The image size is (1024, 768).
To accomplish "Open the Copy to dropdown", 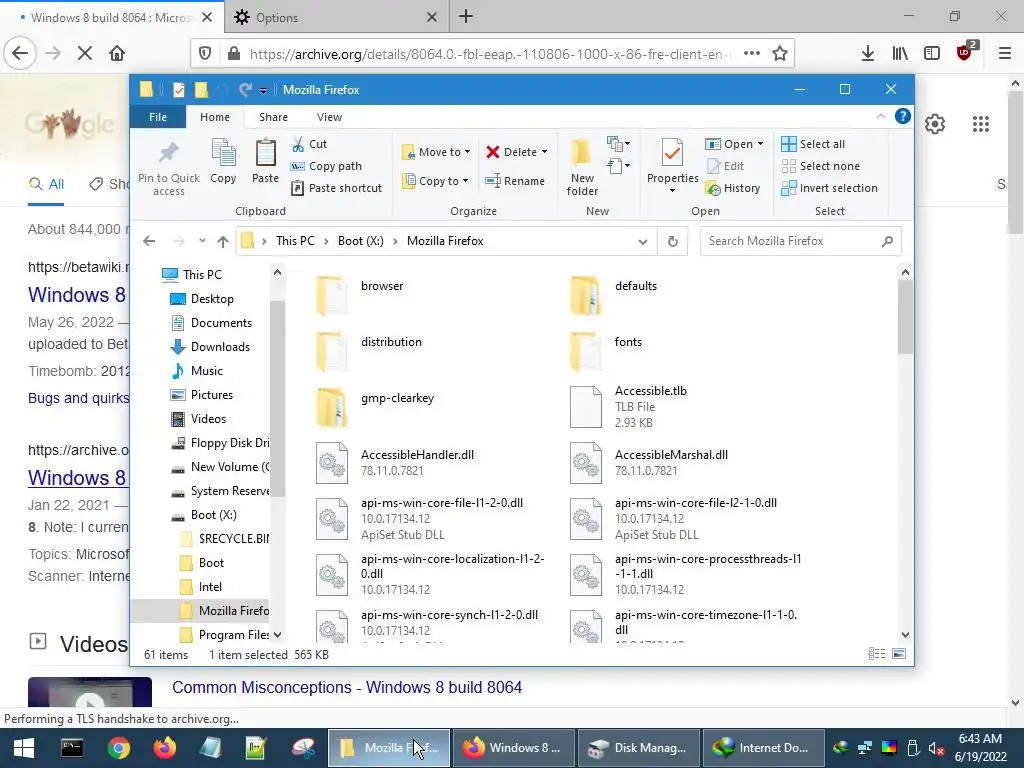I will pos(436,181).
